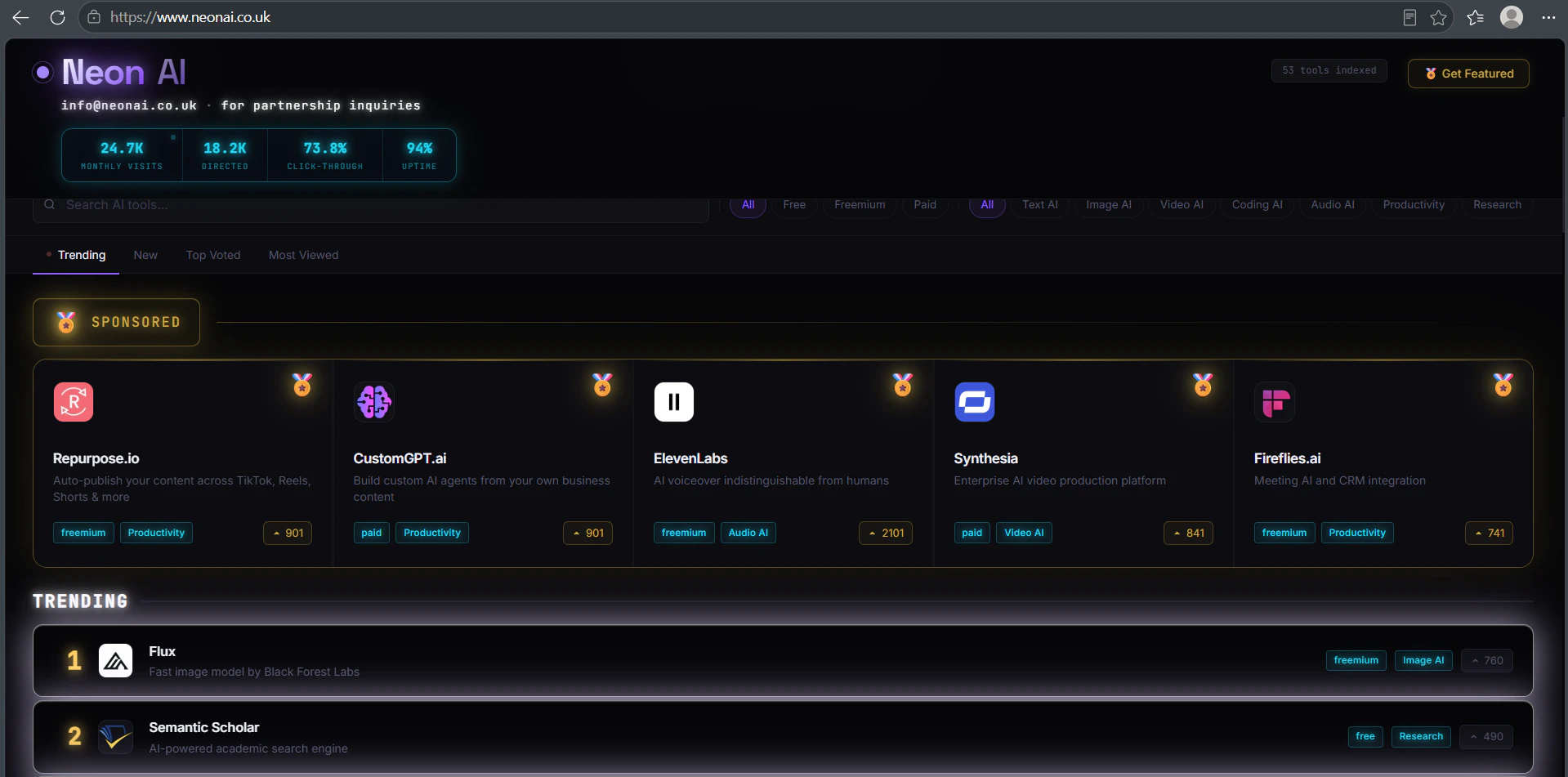
Task: Open the Synthesia blue logo icon
Action: pos(975,402)
